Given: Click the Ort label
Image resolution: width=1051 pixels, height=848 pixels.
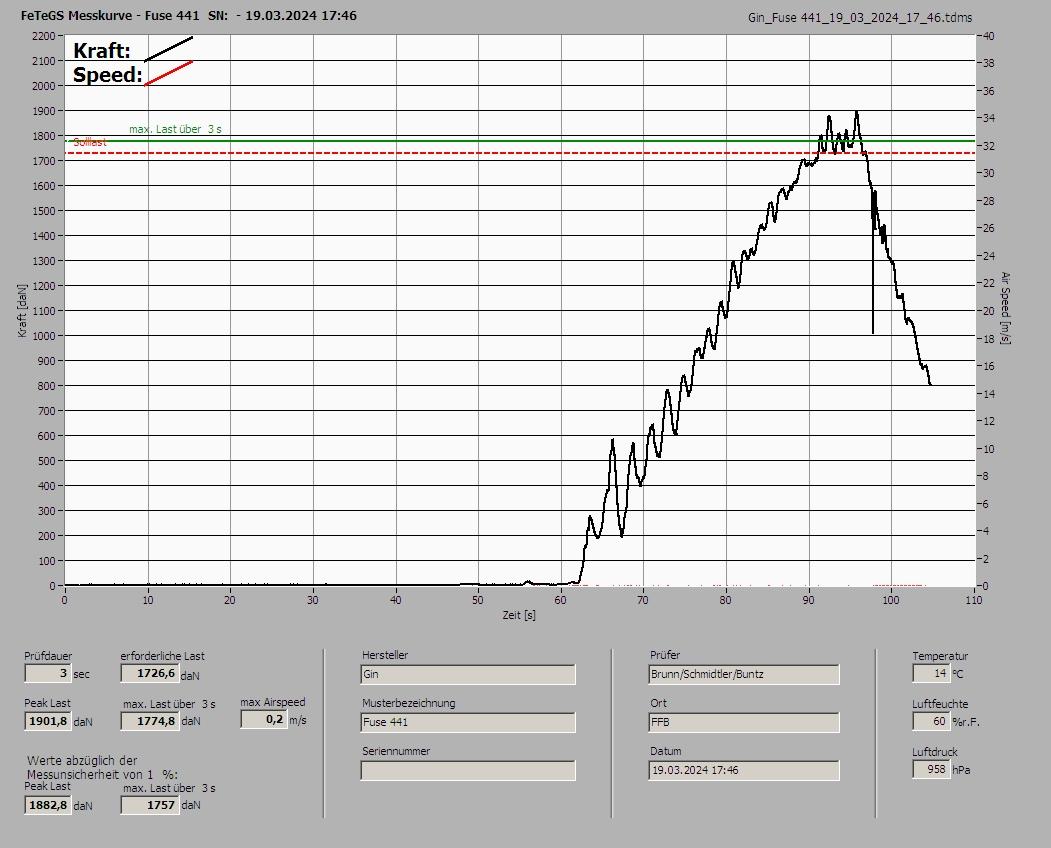Looking at the screenshot, I should coord(658,703).
